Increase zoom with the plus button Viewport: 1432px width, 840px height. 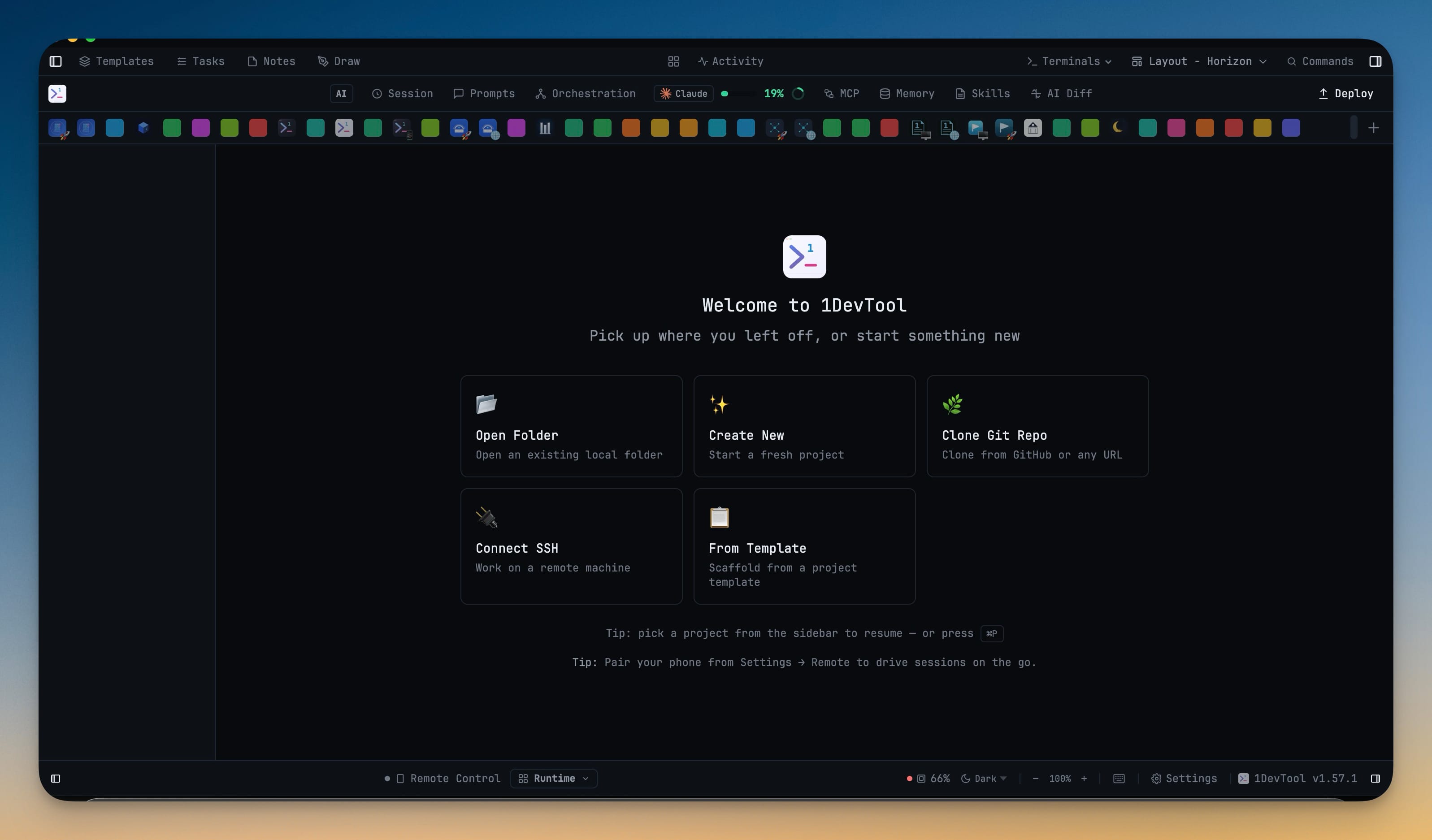(1084, 778)
